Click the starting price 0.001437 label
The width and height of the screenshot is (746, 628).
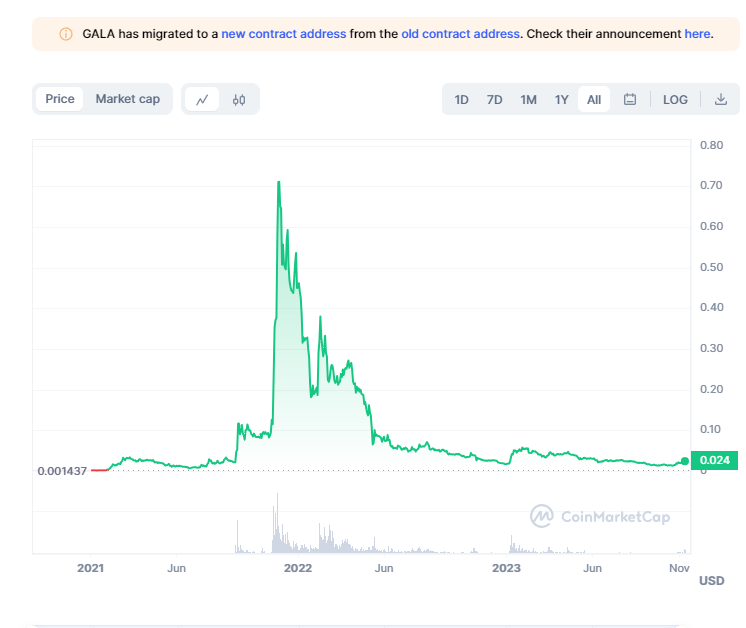(62, 471)
